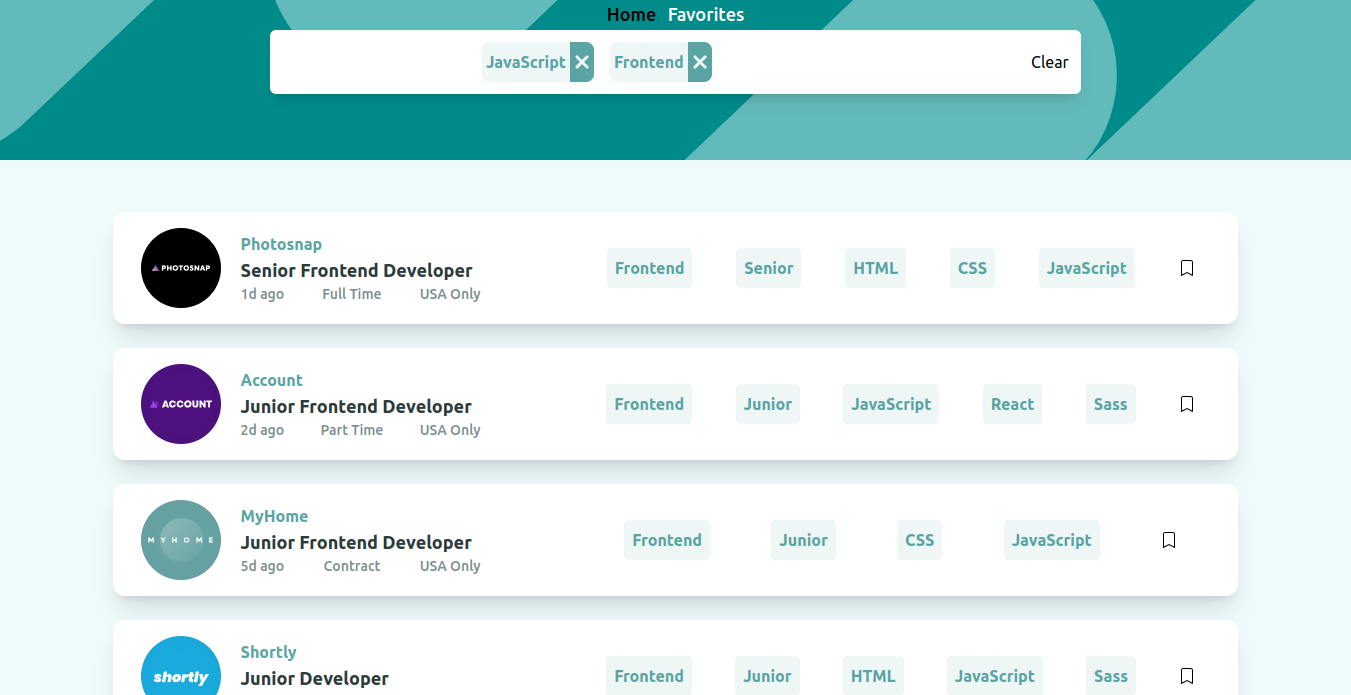Open the Home navigation link
The image size is (1351, 695).
[631, 15]
